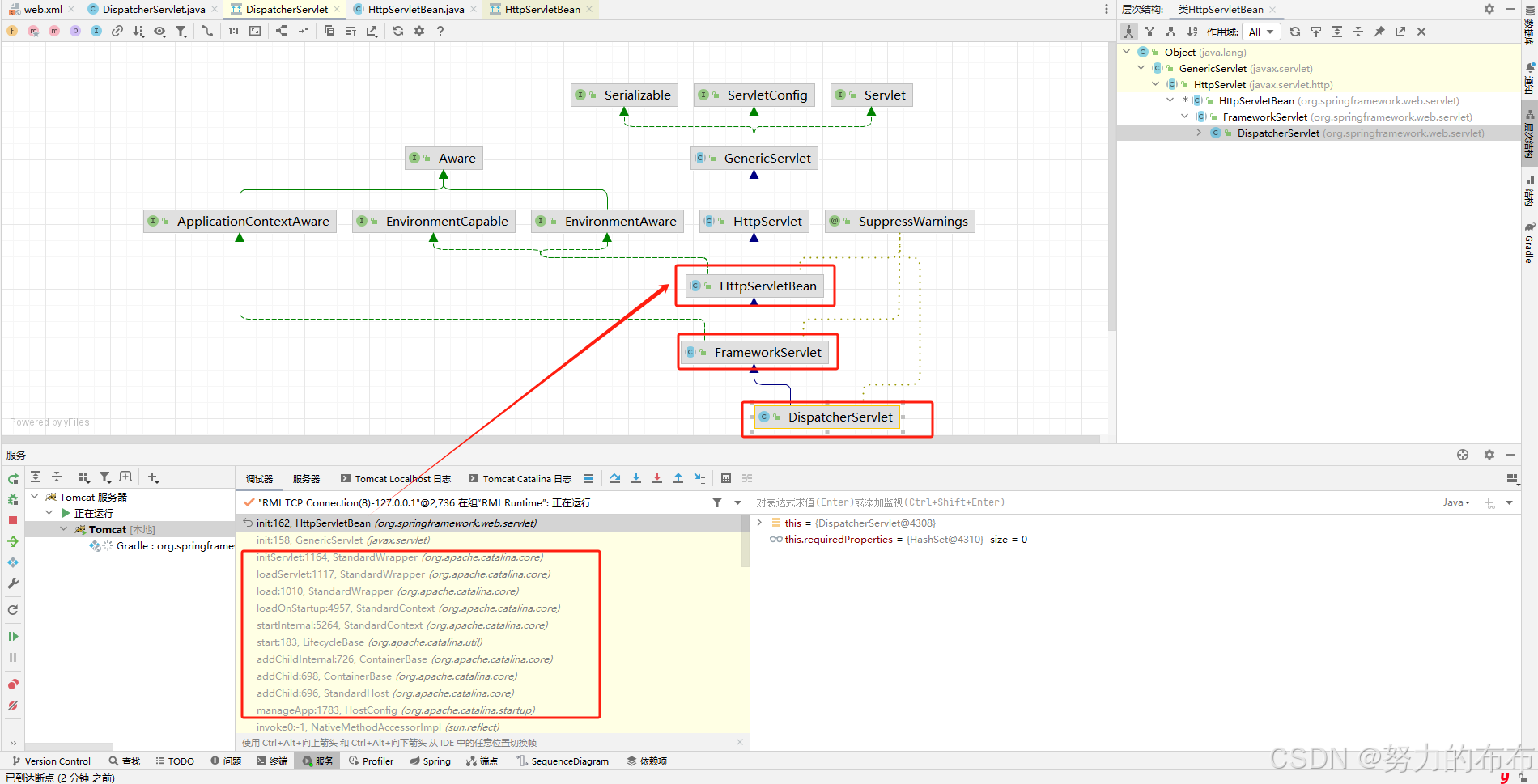Fit diagram content to window

pyautogui.click(x=255, y=31)
